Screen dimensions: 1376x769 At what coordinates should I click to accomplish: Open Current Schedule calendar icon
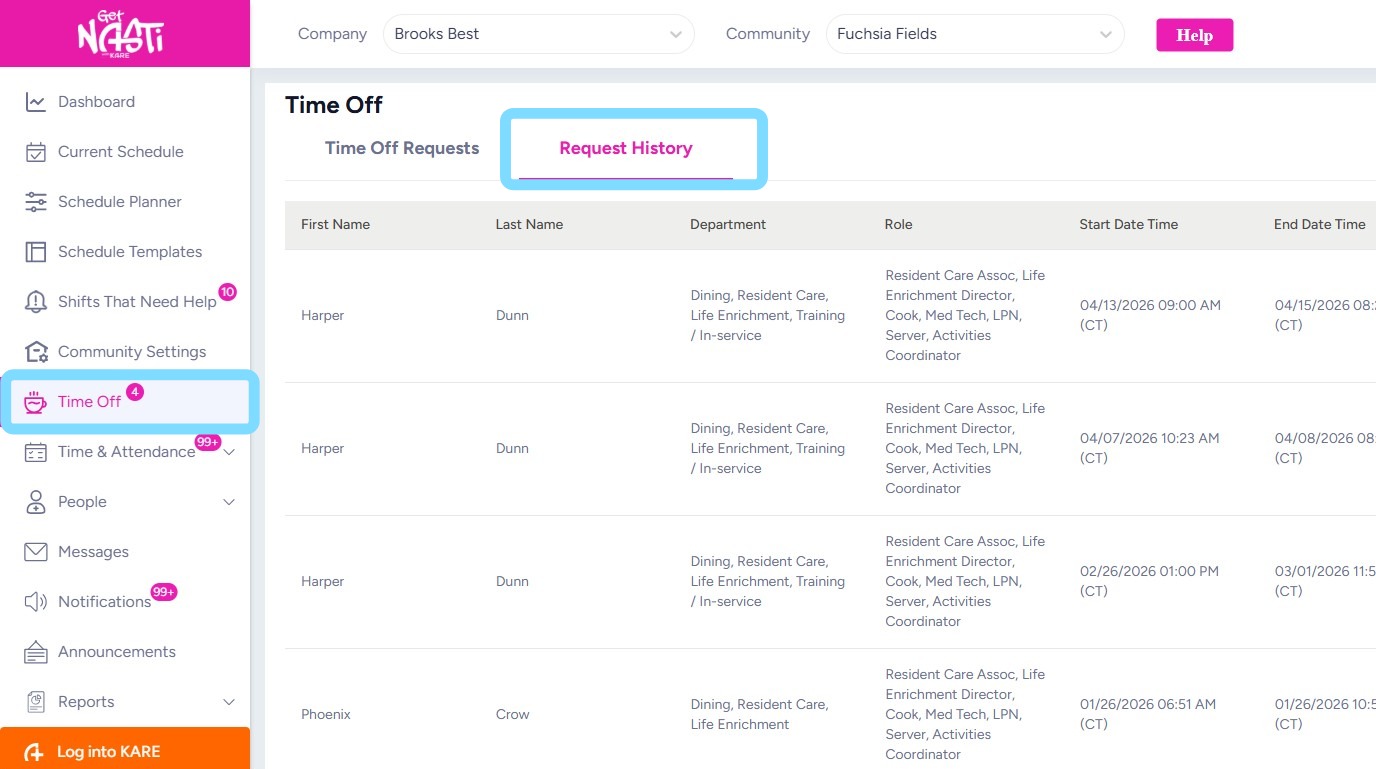click(36, 152)
